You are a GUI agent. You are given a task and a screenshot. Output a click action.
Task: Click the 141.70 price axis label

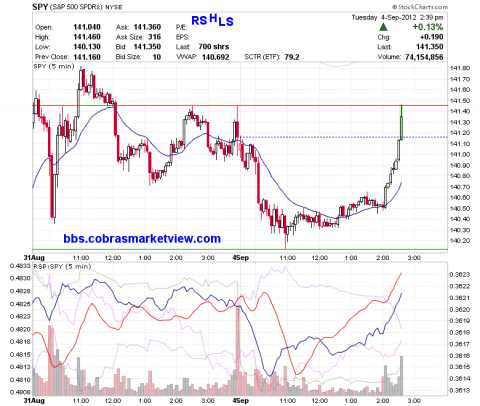(460, 79)
